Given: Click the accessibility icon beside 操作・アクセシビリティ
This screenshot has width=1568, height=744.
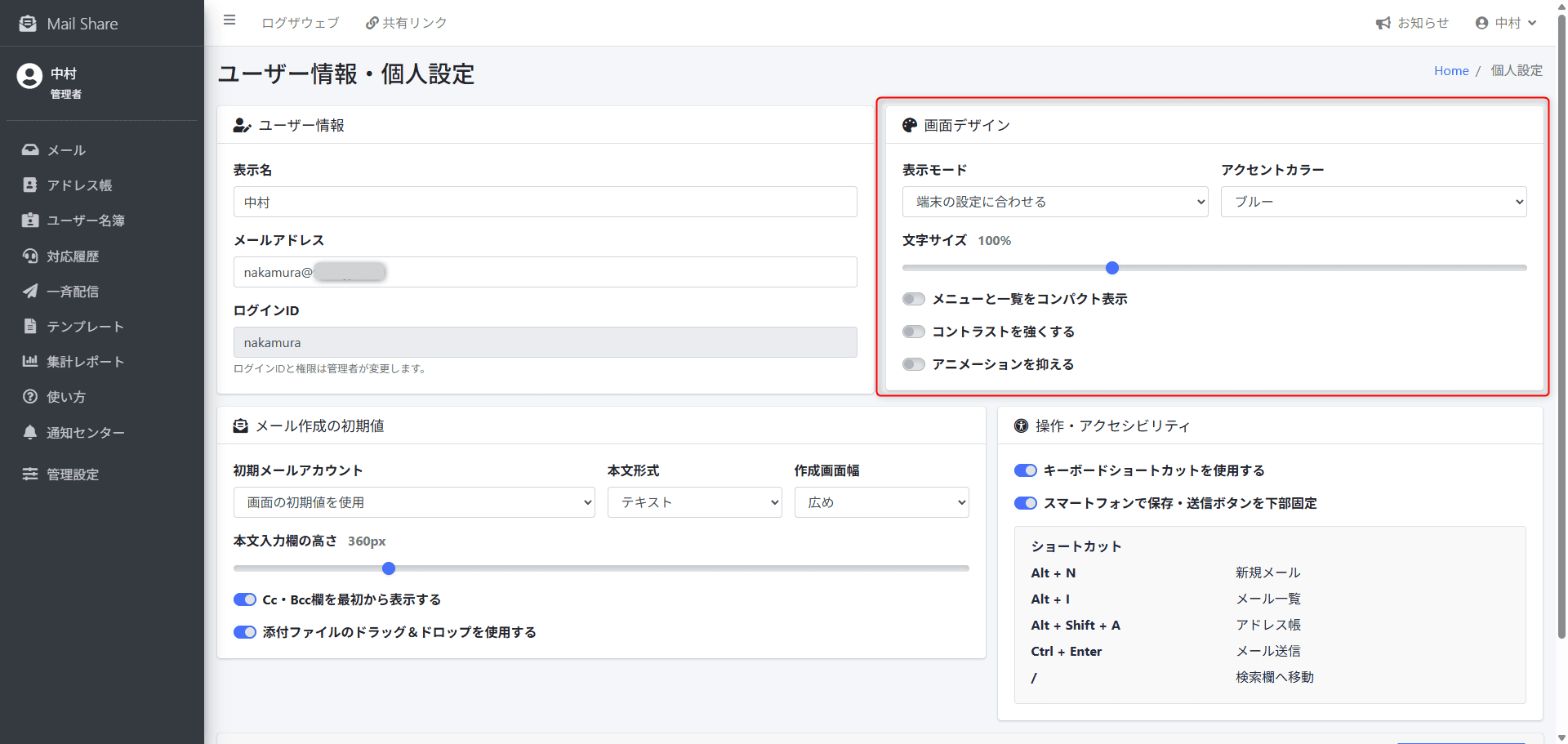Looking at the screenshot, I should pyautogui.click(x=1021, y=426).
